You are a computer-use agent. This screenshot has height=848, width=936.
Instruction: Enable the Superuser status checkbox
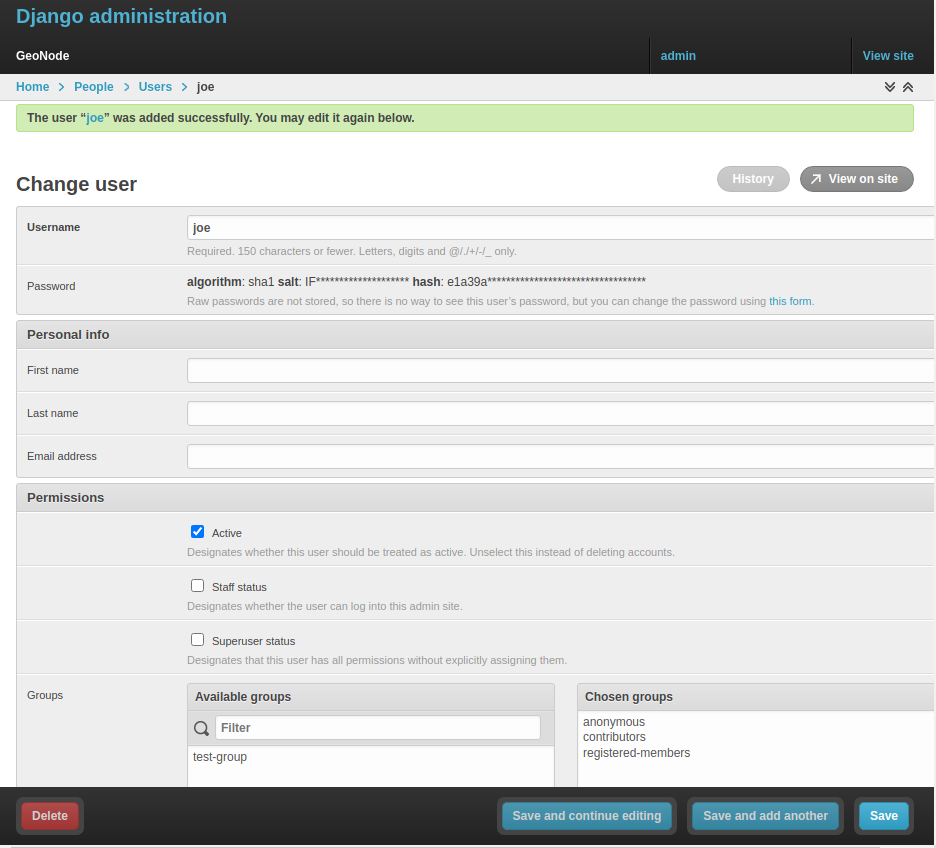[197, 639]
